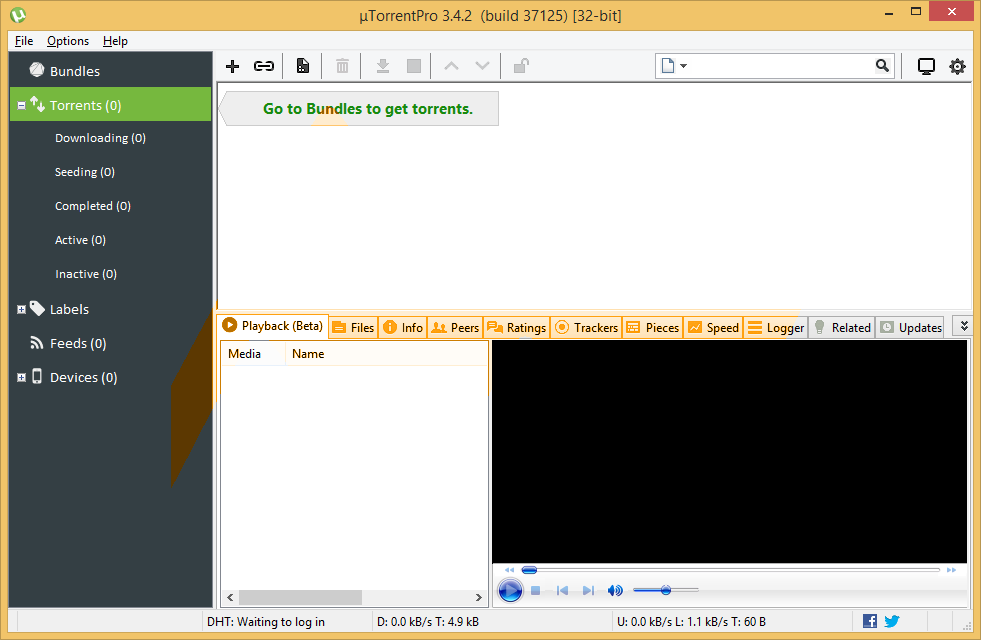Click the unlock padlock toolbar icon
981x640 pixels.
tap(521, 66)
